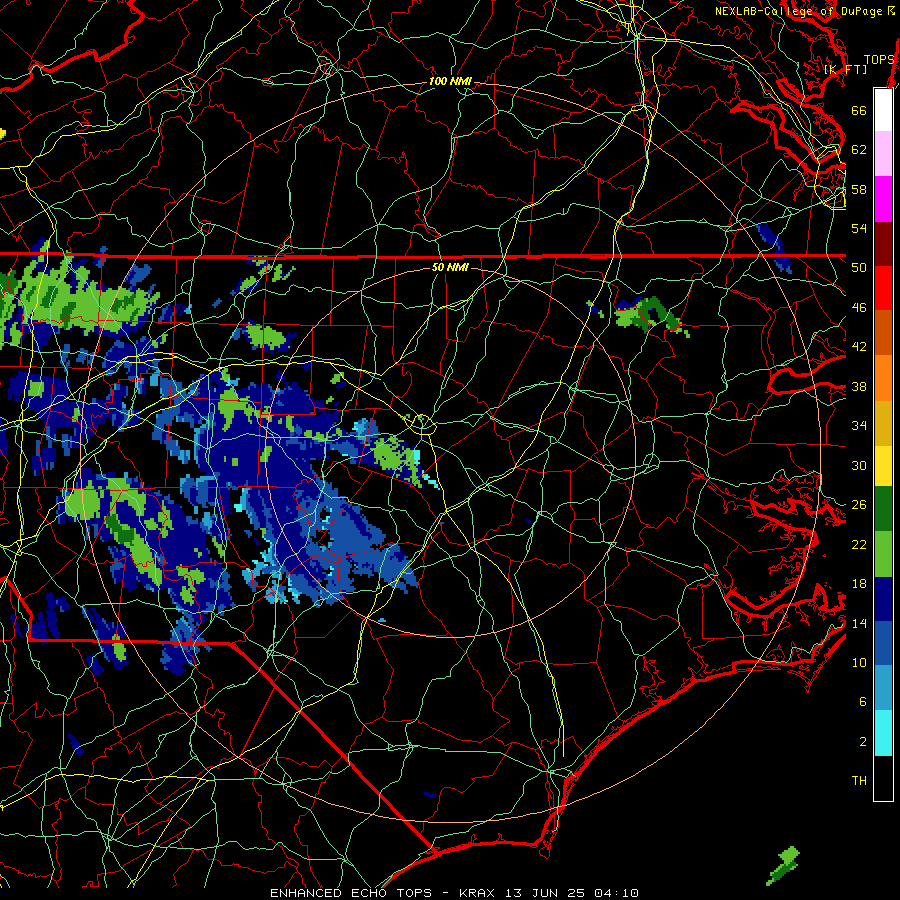This screenshot has height=900, width=900.
Task: Click the '13 JUN 25' date text
Action: (x=545, y=893)
